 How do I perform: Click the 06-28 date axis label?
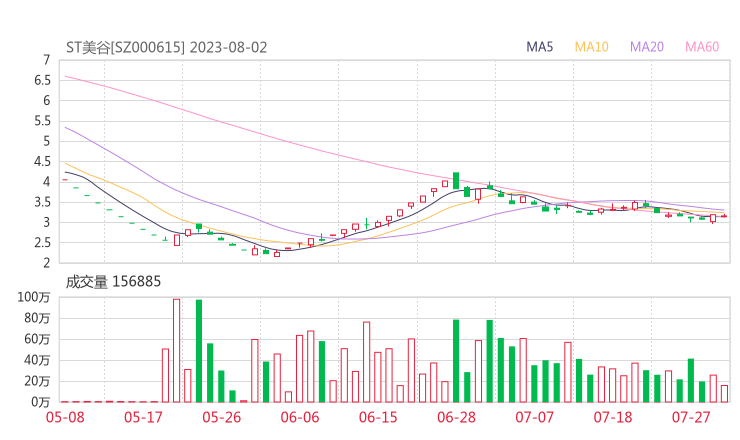point(456,417)
